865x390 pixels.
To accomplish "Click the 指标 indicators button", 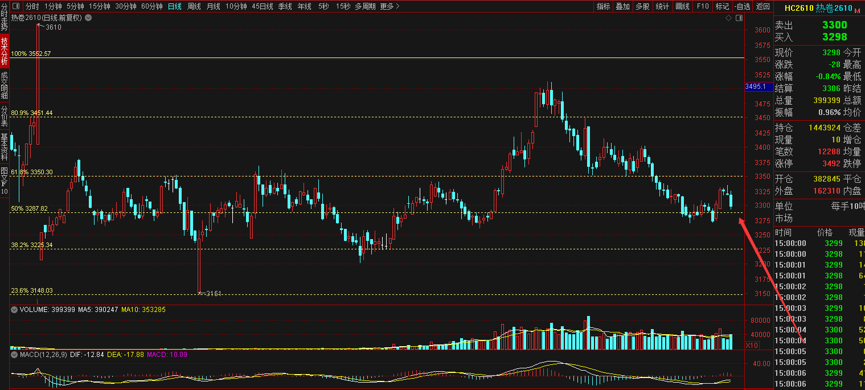I will click(604, 7).
